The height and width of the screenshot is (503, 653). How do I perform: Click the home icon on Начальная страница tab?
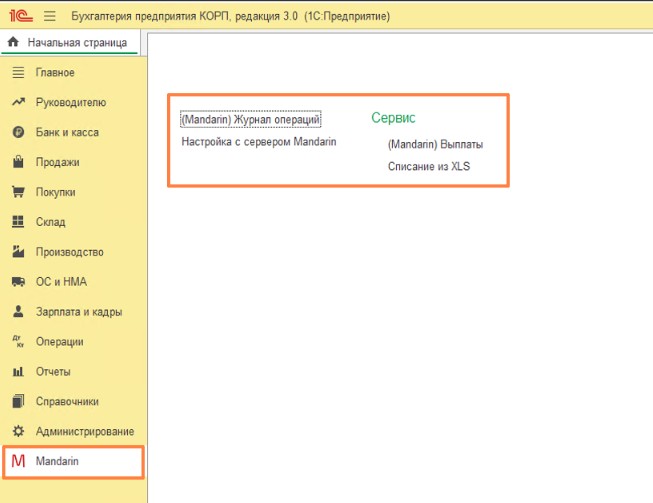coord(13,42)
